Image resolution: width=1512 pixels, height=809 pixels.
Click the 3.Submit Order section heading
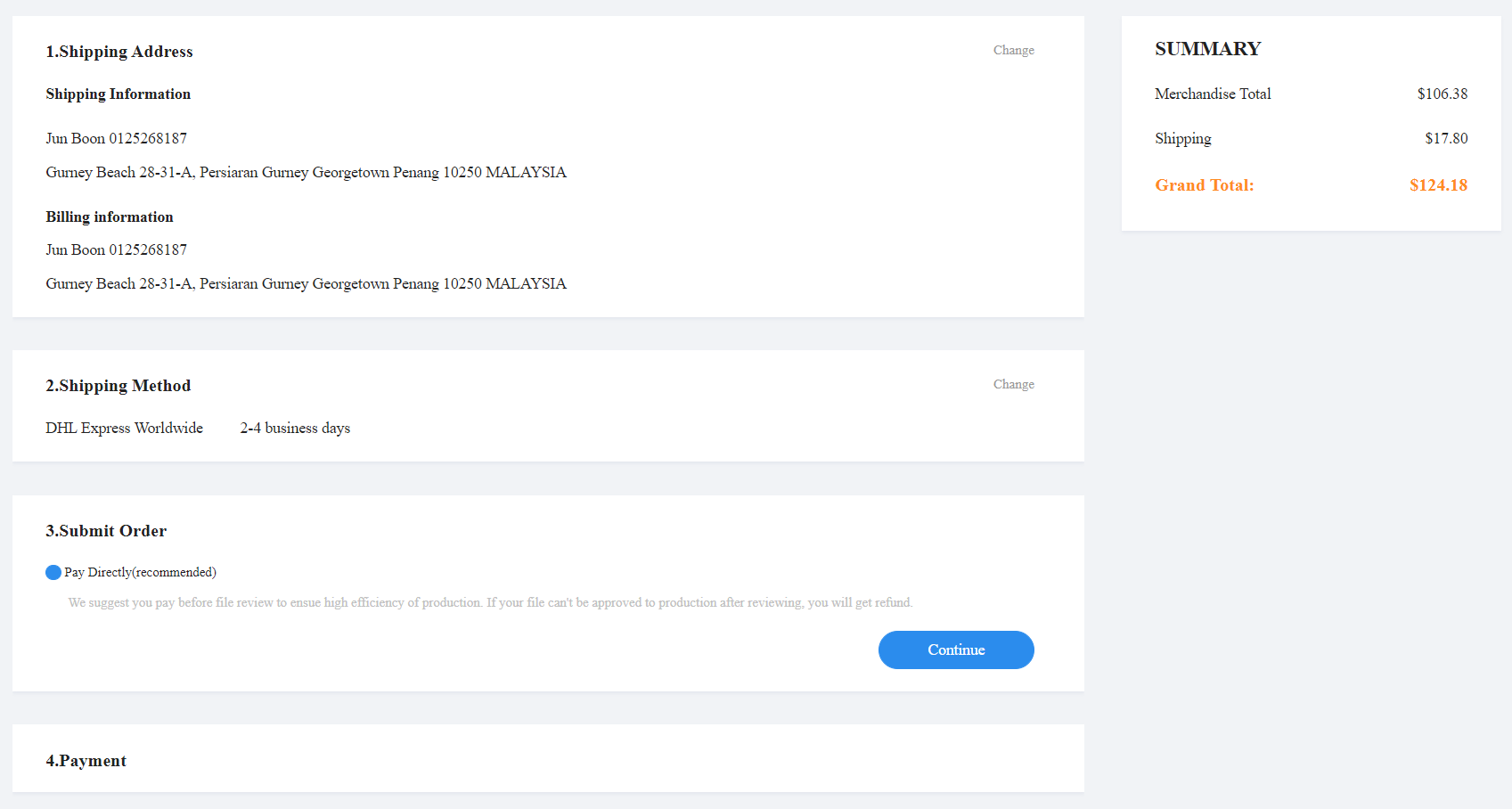coord(106,531)
